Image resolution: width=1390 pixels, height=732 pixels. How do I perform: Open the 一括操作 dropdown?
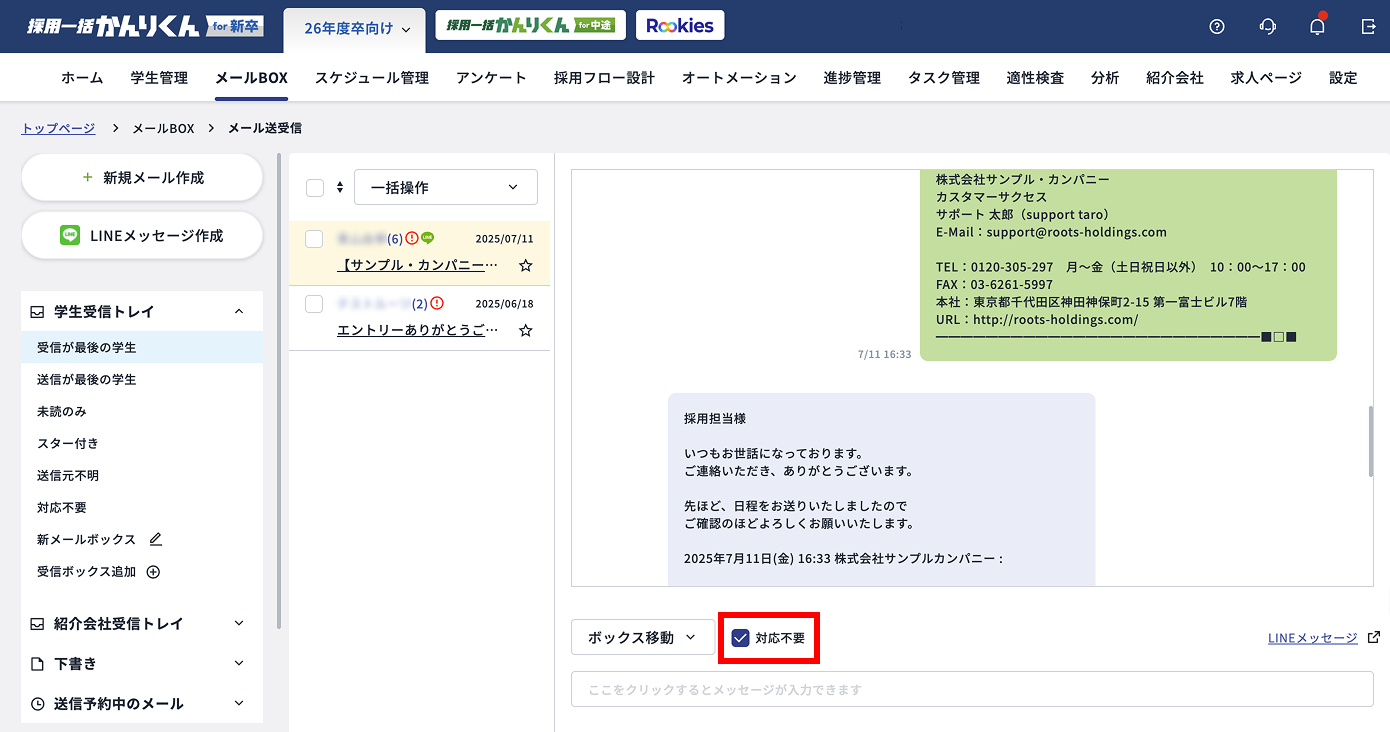(x=445, y=186)
